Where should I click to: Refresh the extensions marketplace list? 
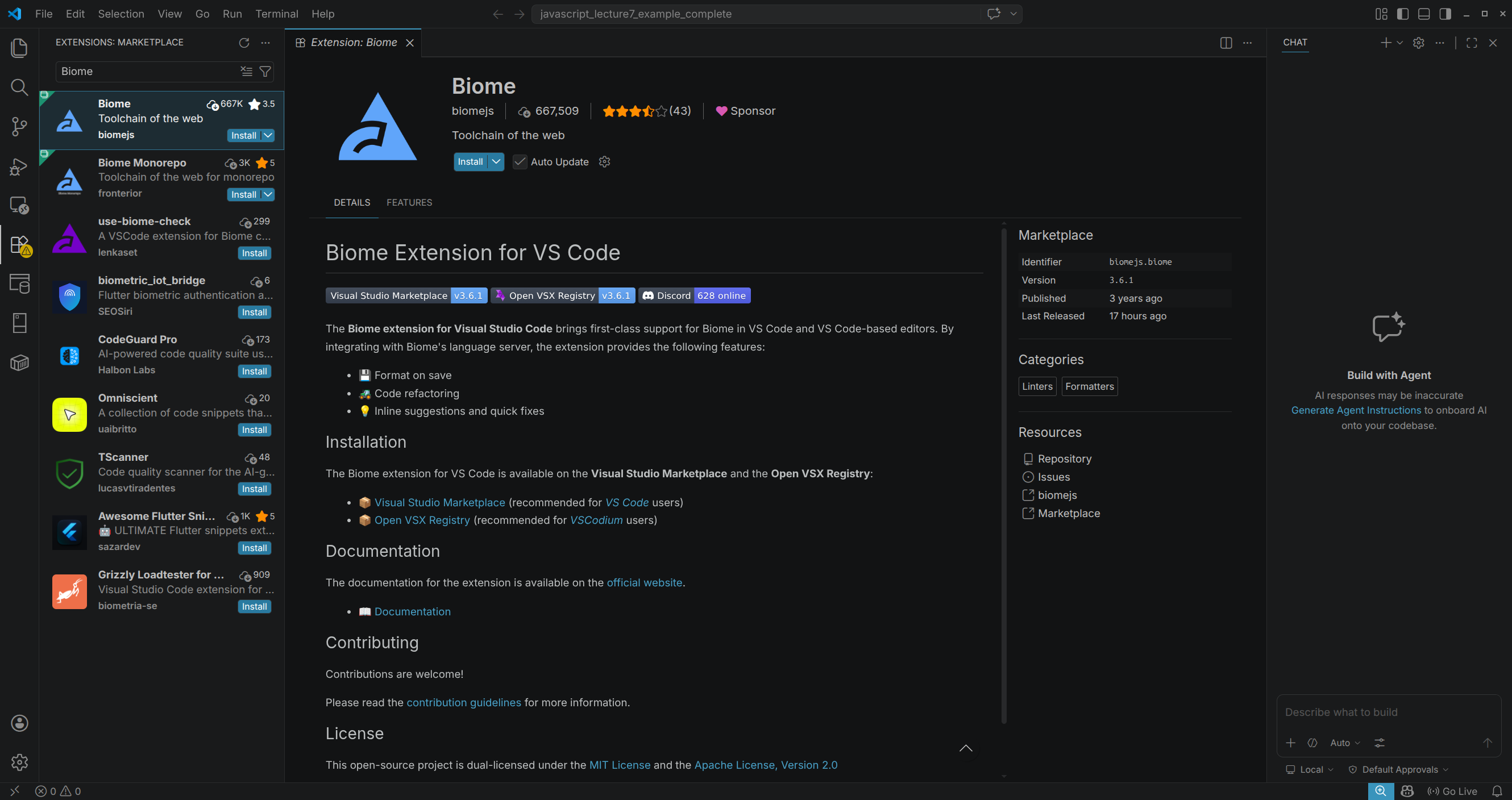tap(244, 42)
